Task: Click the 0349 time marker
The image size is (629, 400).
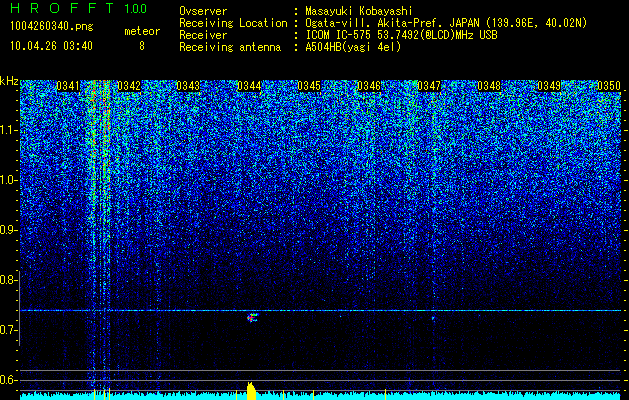Action: (549, 86)
